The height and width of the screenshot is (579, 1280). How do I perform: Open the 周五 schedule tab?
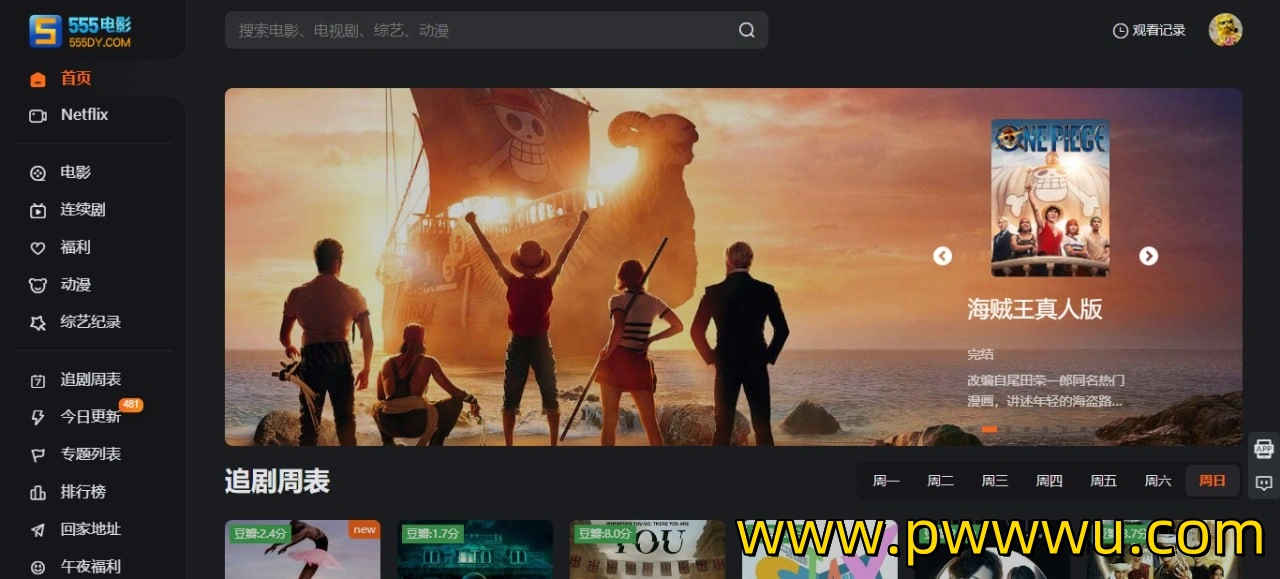(x=1103, y=481)
